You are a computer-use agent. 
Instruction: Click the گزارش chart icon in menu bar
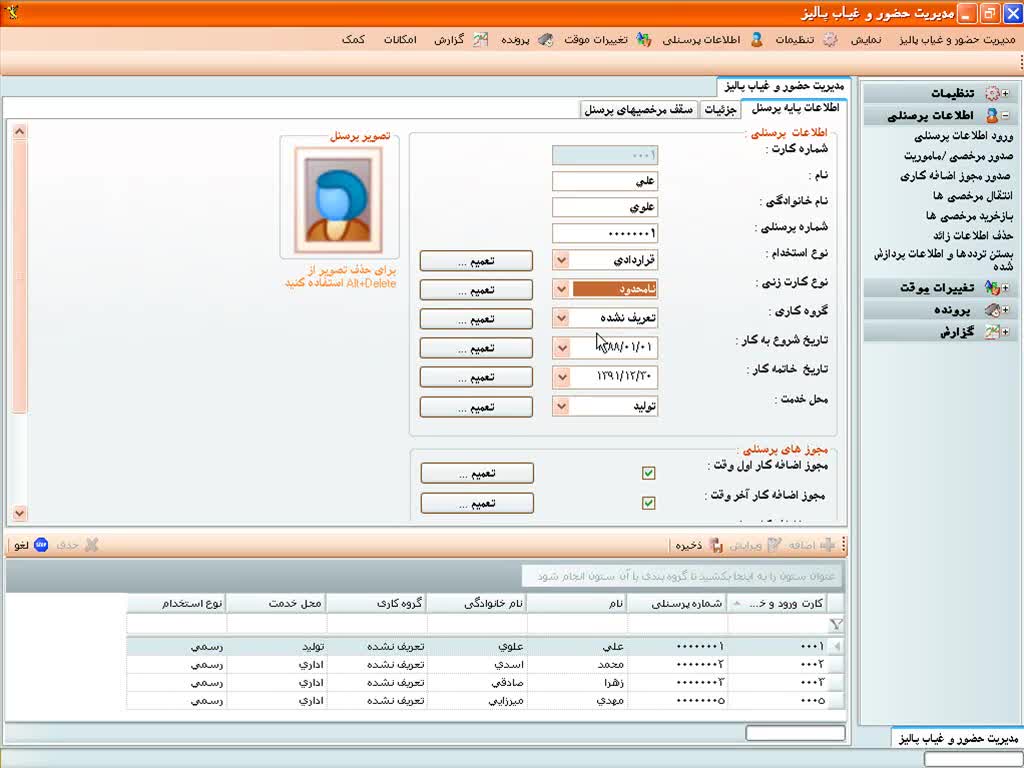[x=480, y=40]
